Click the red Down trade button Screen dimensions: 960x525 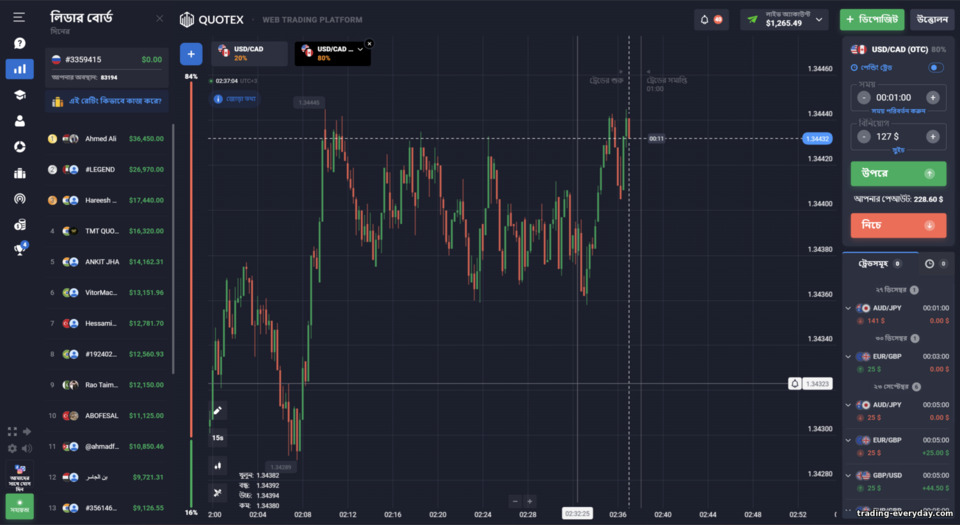[898, 225]
